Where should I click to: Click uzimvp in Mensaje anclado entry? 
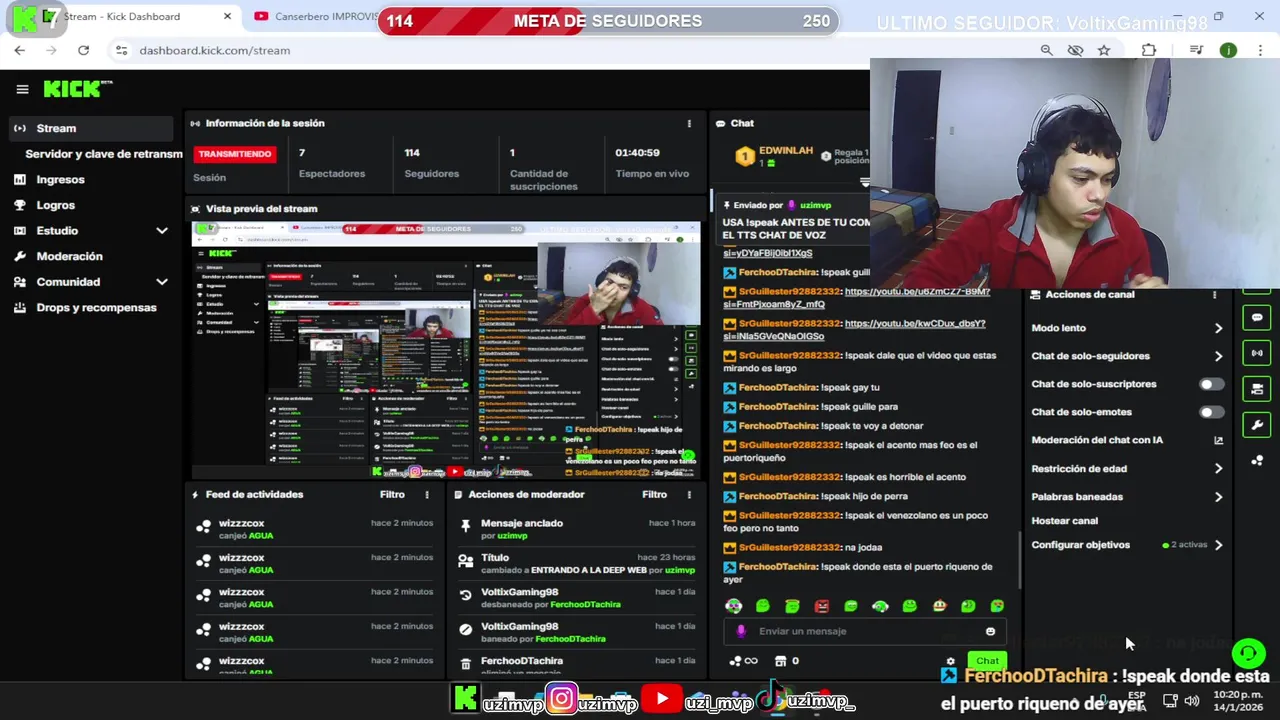tap(512, 536)
